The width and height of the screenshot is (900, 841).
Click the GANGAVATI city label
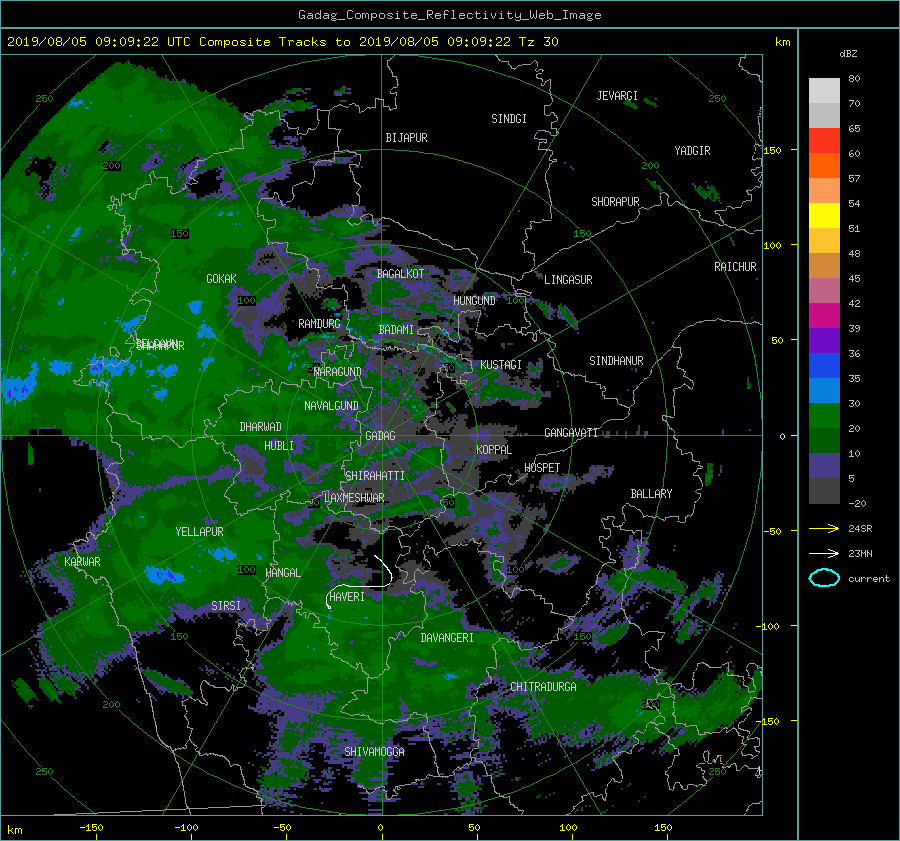coord(571,433)
